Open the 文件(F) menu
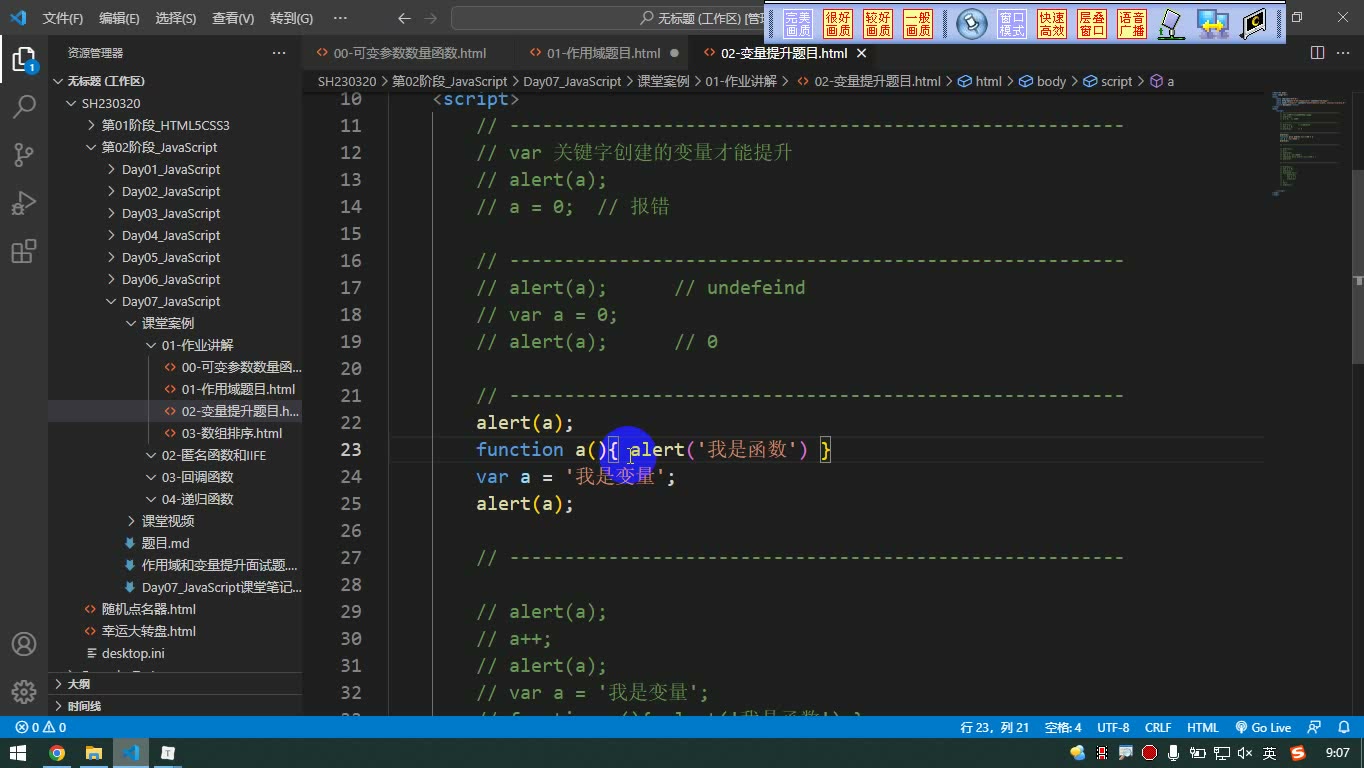 click(63, 18)
